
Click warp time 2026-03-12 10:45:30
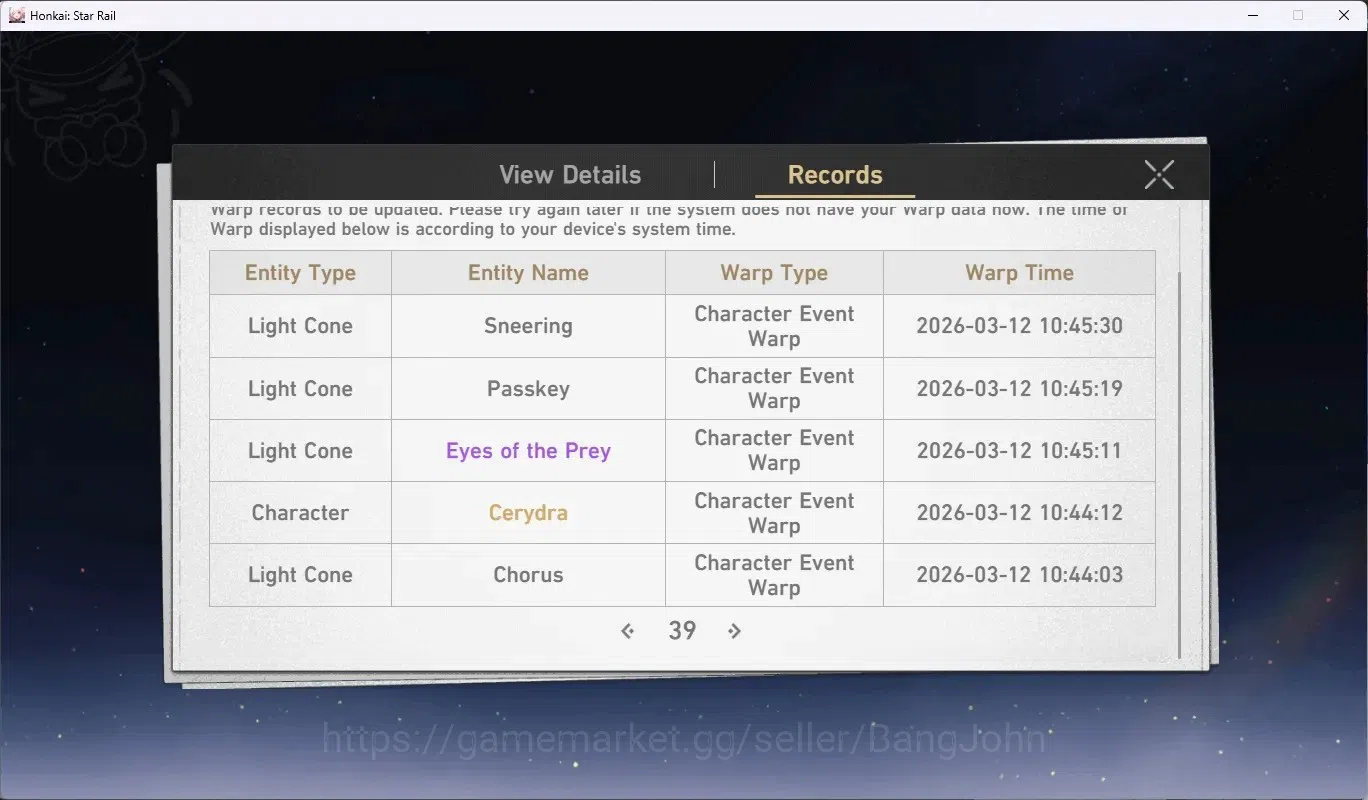pos(1019,326)
